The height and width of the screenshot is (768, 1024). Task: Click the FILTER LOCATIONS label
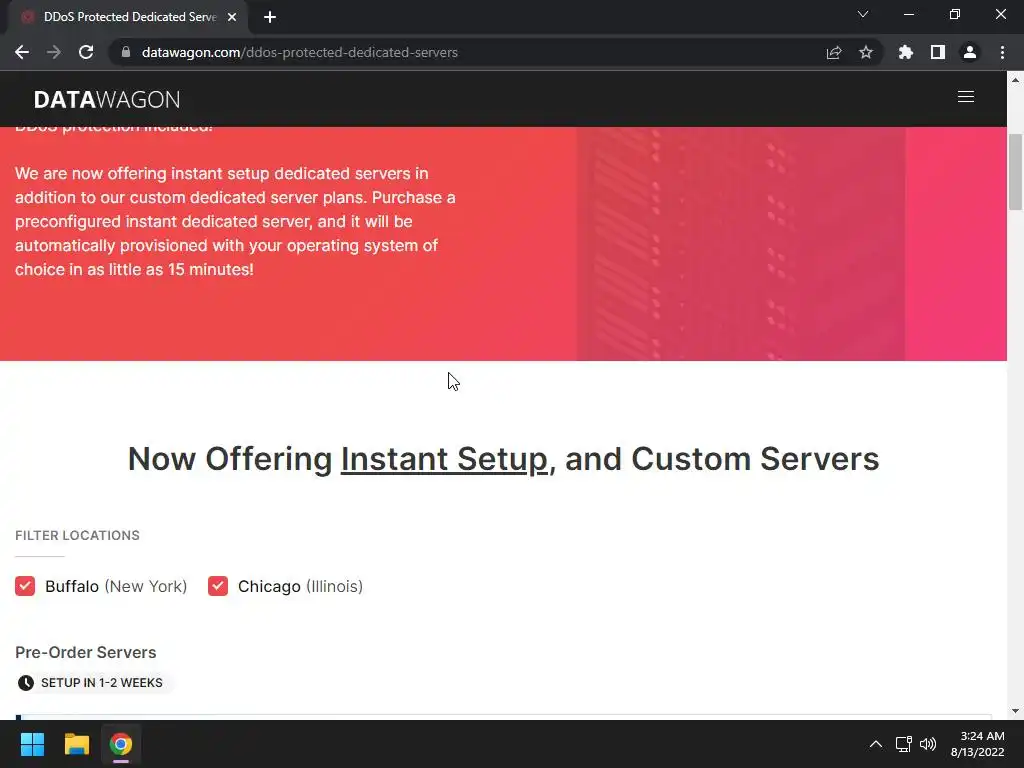click(77, 536)
